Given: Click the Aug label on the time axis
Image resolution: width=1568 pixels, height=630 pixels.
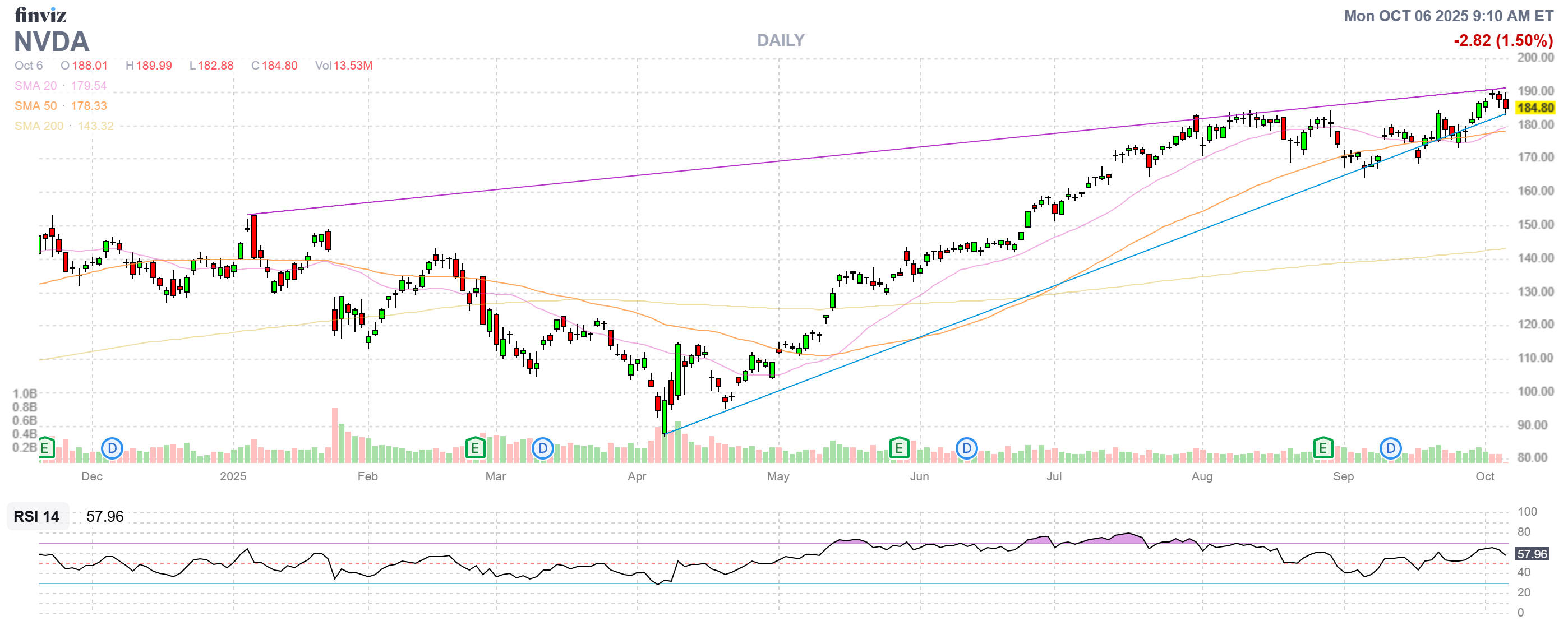Looking at the screenshot, I should 1202,476.
